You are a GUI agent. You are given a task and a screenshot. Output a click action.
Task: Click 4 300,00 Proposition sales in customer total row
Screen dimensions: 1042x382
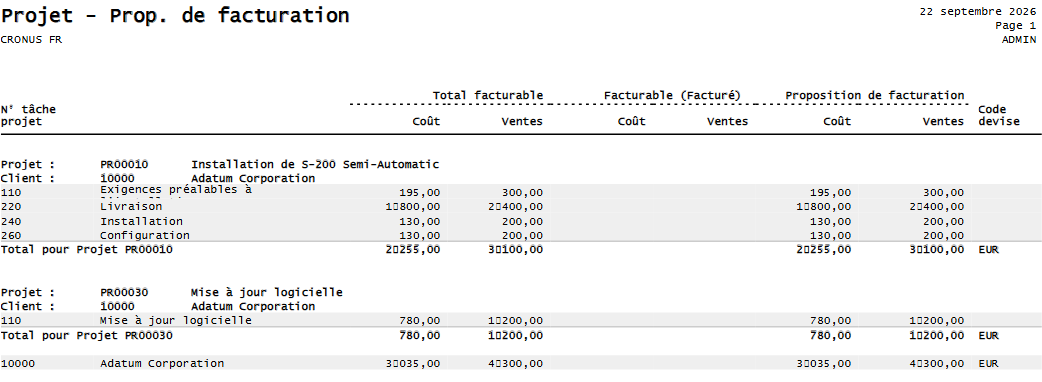click(936, 363)
